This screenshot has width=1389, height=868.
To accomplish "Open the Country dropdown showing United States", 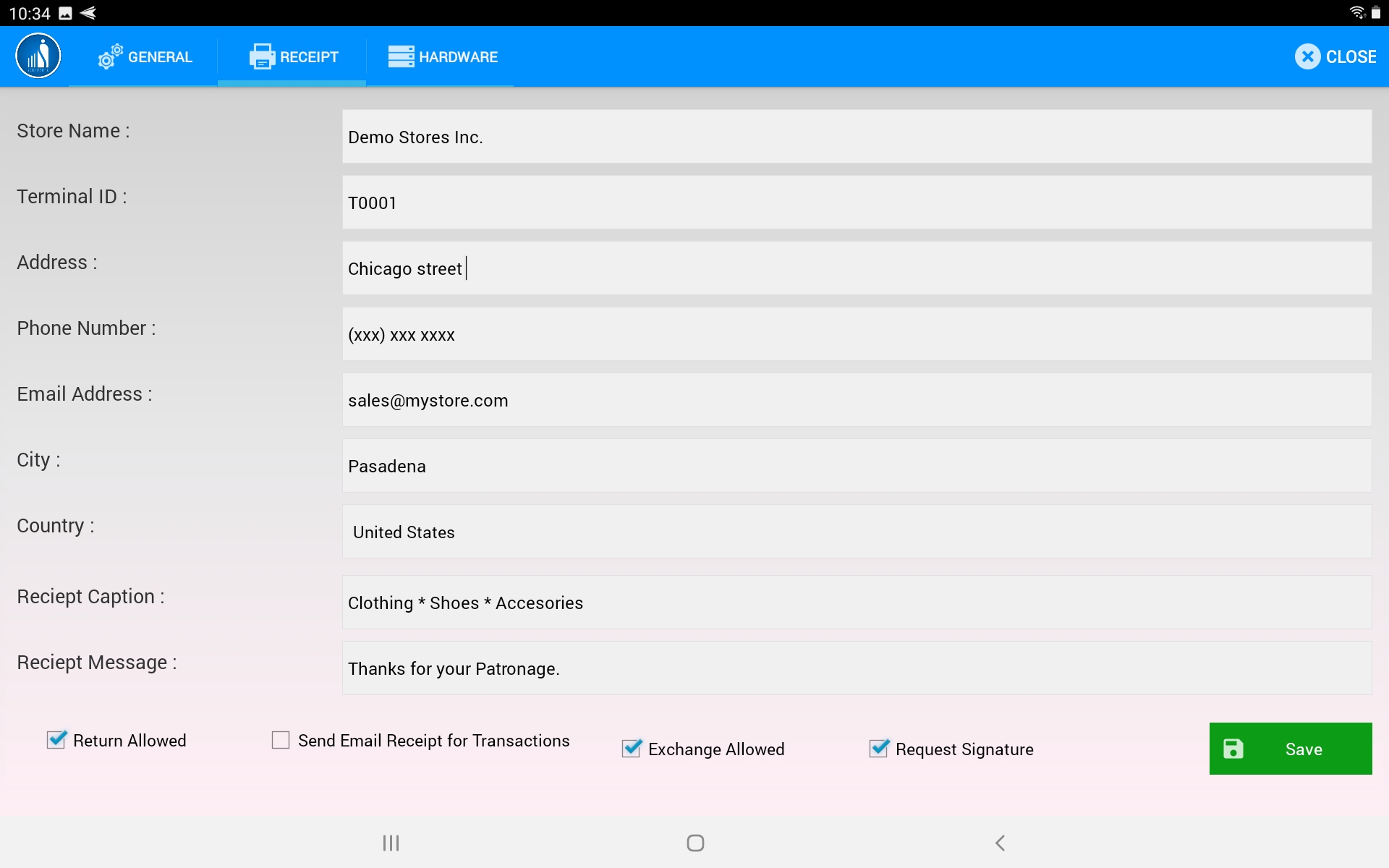I will click(x=857, y=532).
